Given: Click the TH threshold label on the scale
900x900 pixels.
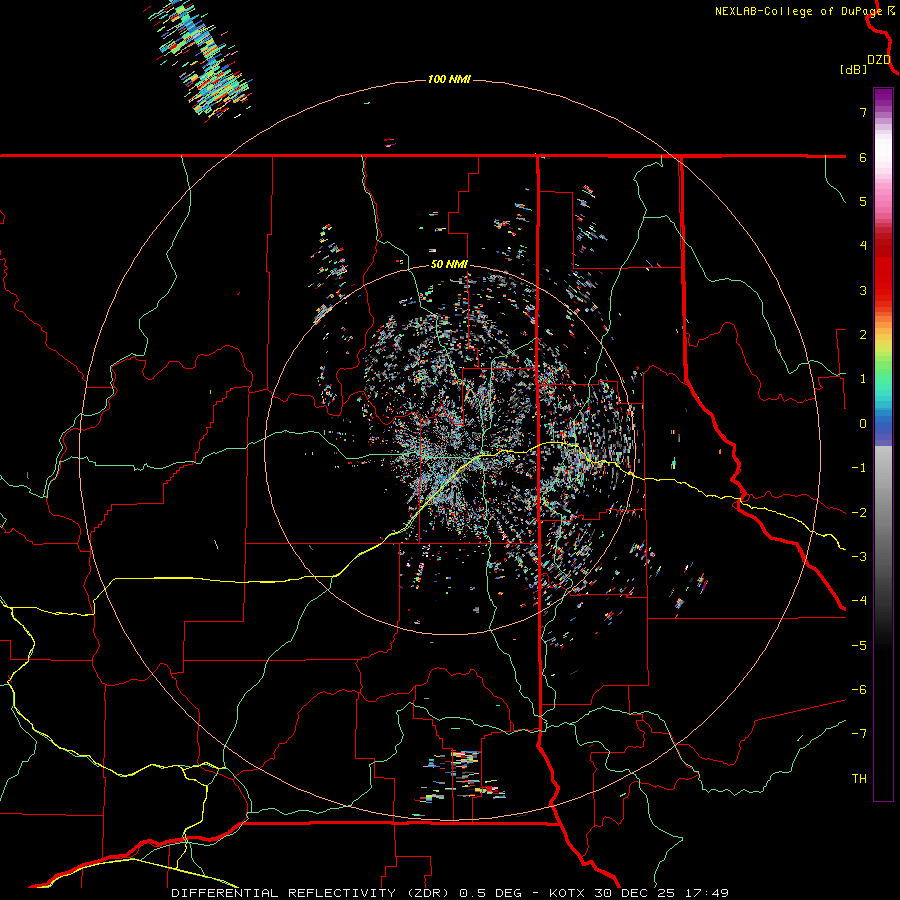Looking at the screenshot, I should pos(859,779).
